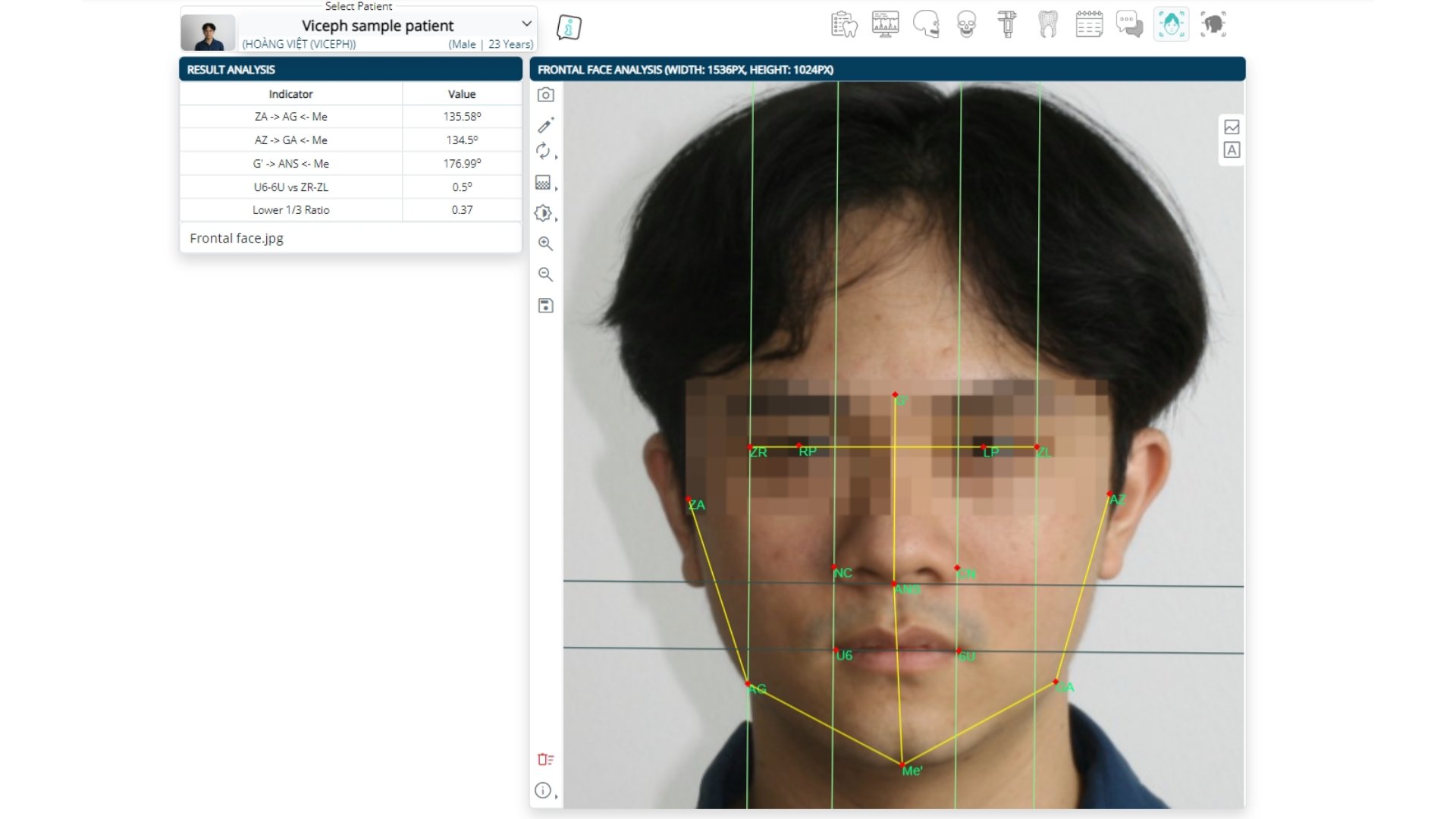Open lateral skull cephalometric module

(925, 24)
